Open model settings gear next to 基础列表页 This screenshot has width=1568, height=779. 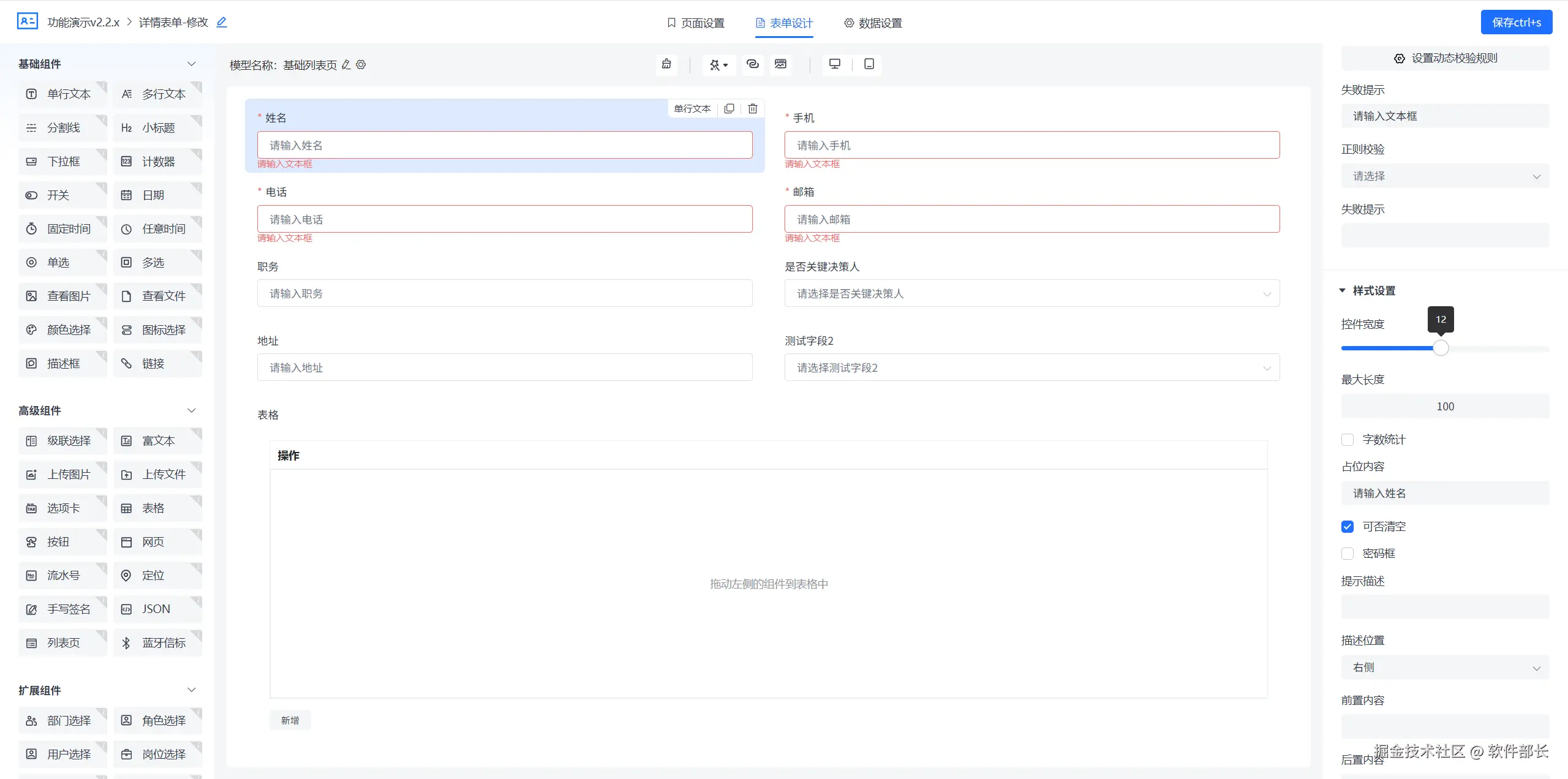coord(361,64)
